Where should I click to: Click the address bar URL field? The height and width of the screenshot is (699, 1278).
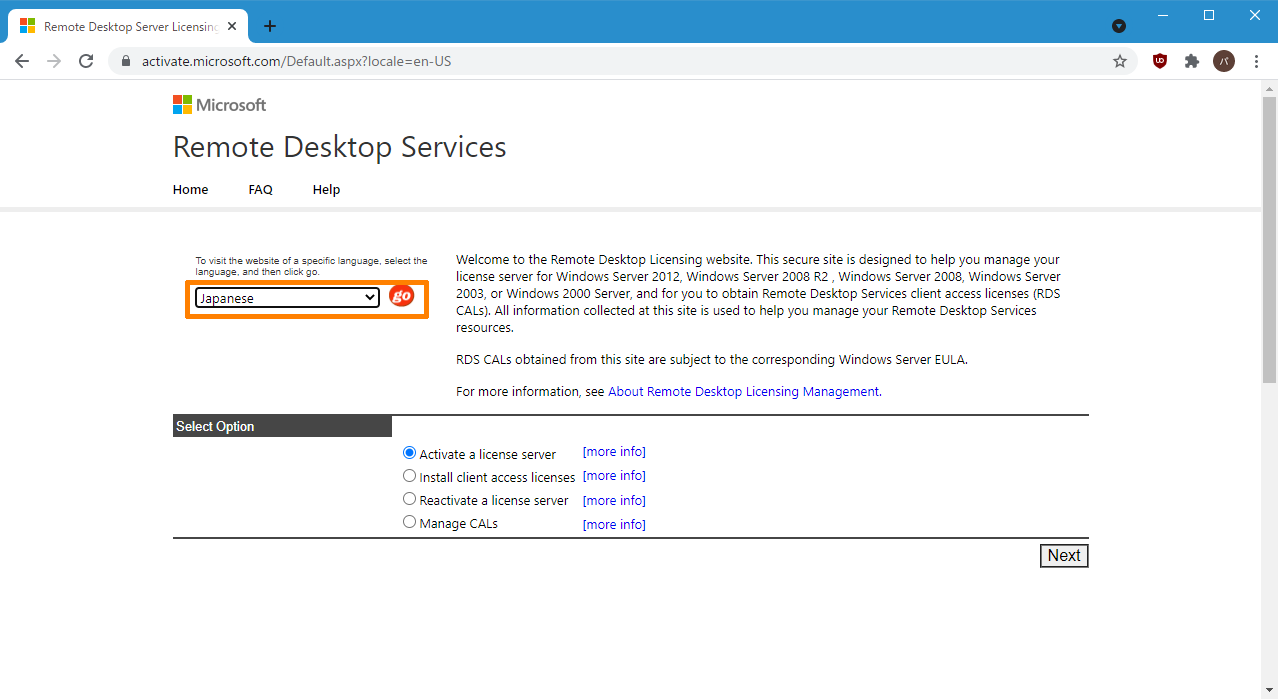point(620,61)
